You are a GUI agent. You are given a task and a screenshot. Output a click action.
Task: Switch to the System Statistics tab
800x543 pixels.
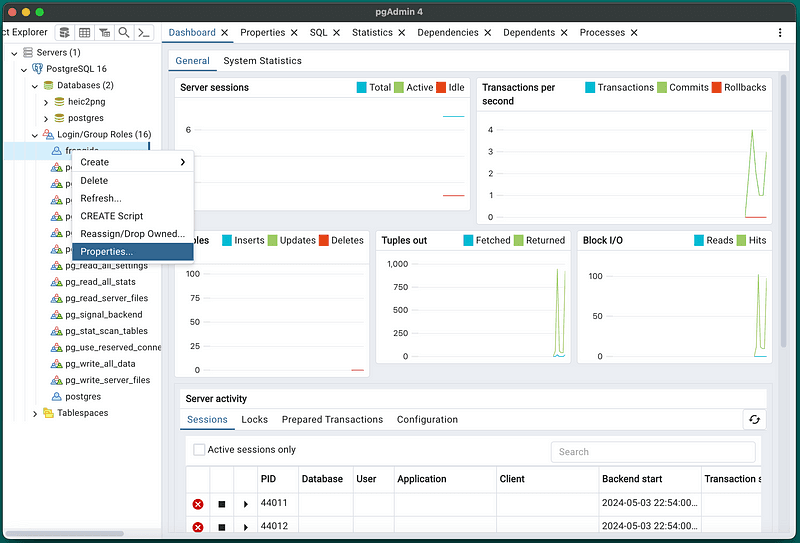pos(262,61)
